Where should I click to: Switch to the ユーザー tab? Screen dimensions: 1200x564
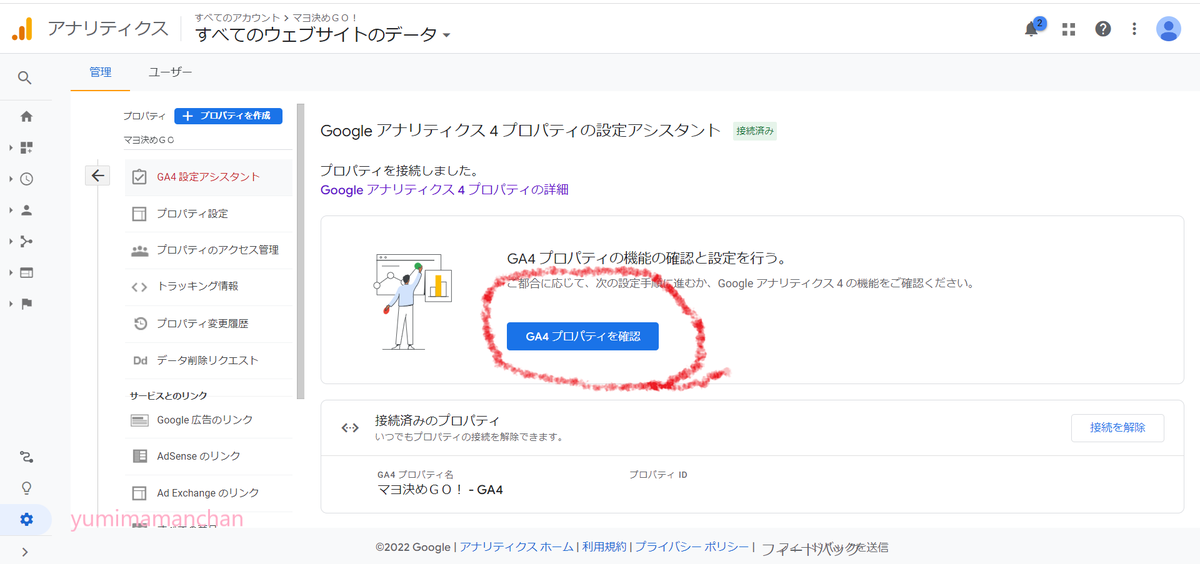tap(170, 72)
